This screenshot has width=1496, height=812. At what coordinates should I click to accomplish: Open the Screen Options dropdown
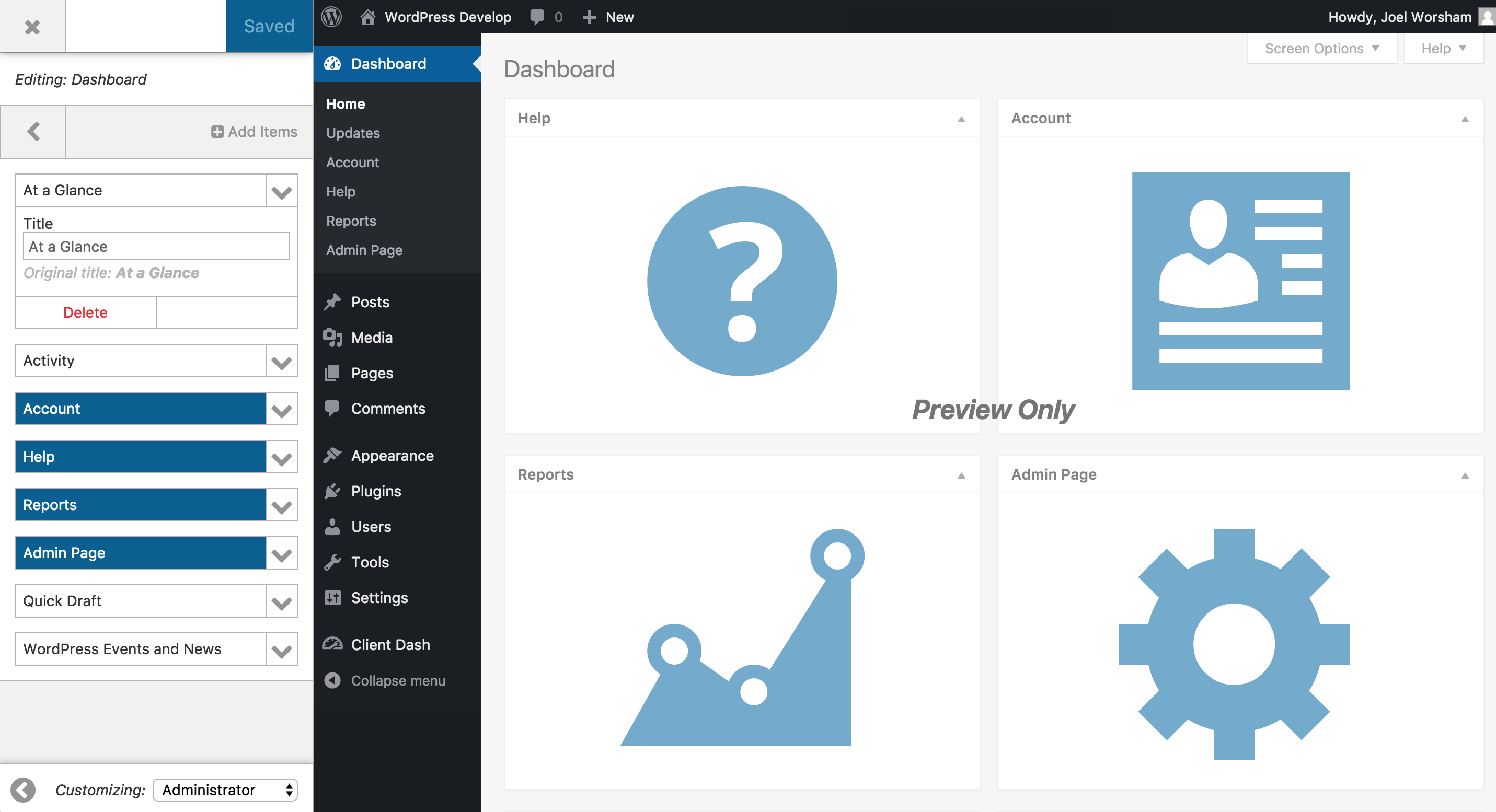click(1321, 48)
